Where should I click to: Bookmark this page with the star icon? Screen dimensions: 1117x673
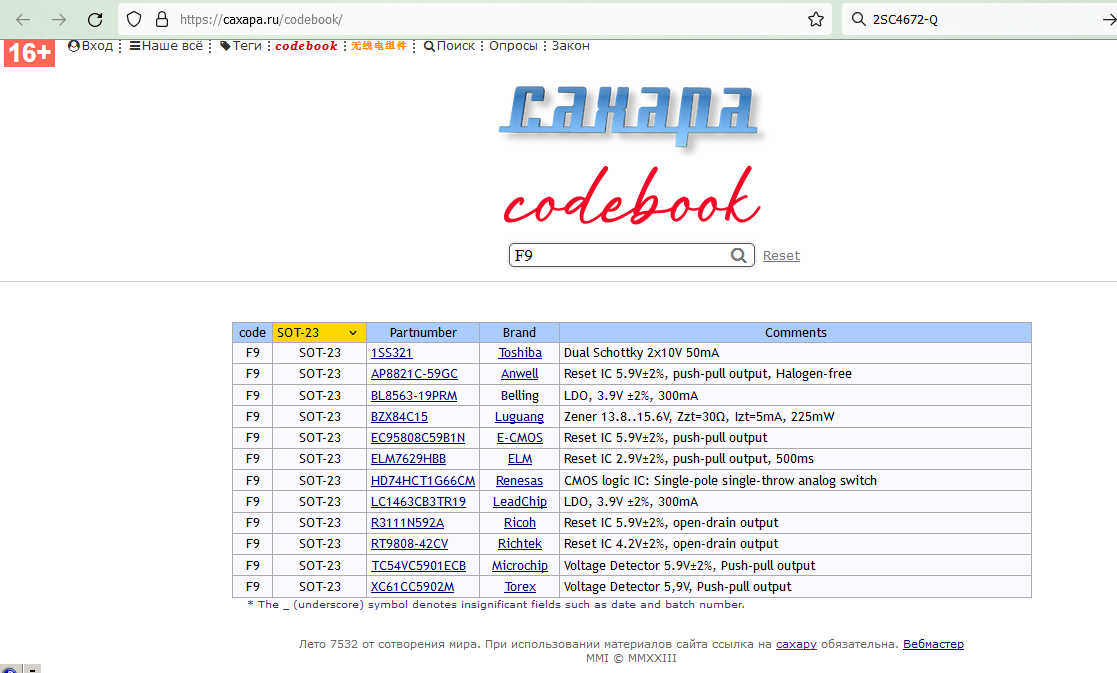click(816, 19)
